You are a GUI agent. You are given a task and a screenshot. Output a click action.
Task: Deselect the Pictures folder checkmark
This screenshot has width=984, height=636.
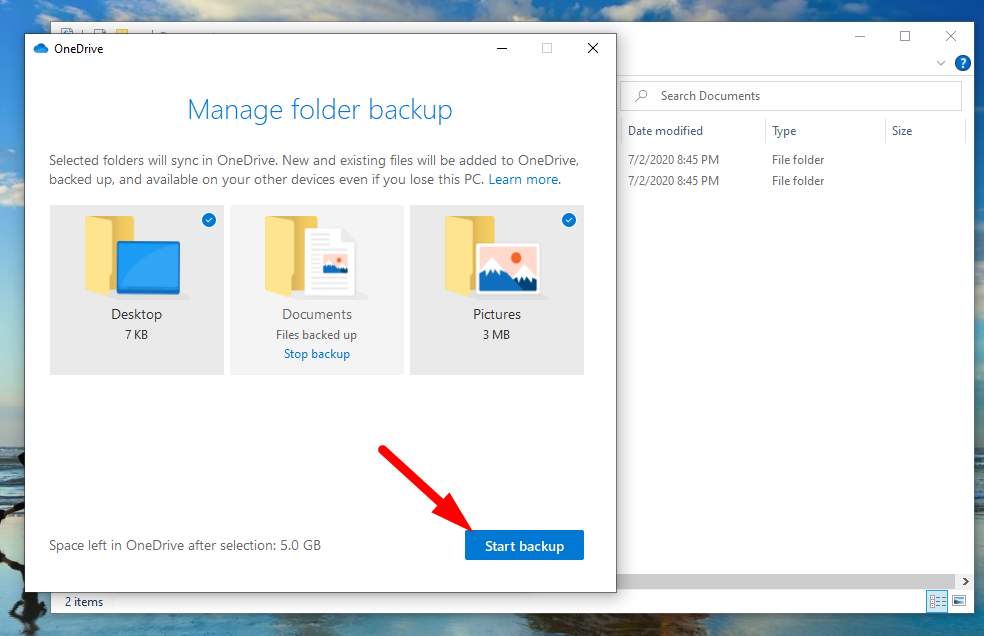(569, 220)
